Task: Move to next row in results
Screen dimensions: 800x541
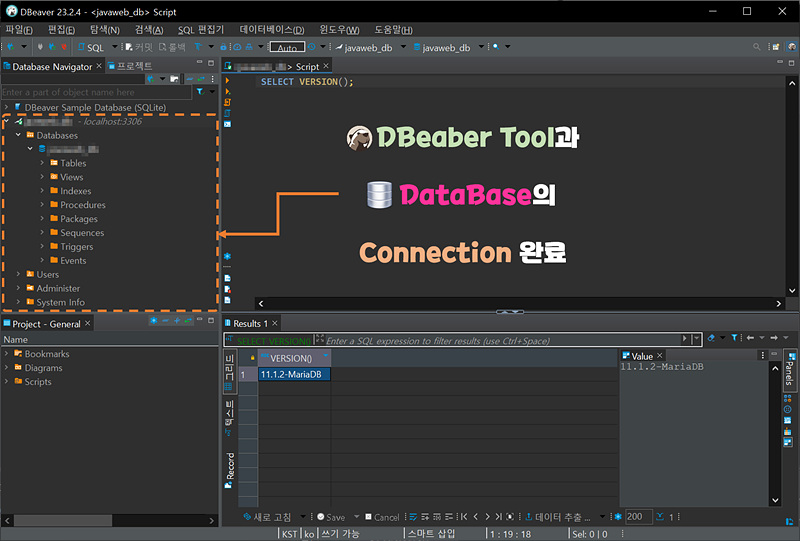Action: click(487, 517)
